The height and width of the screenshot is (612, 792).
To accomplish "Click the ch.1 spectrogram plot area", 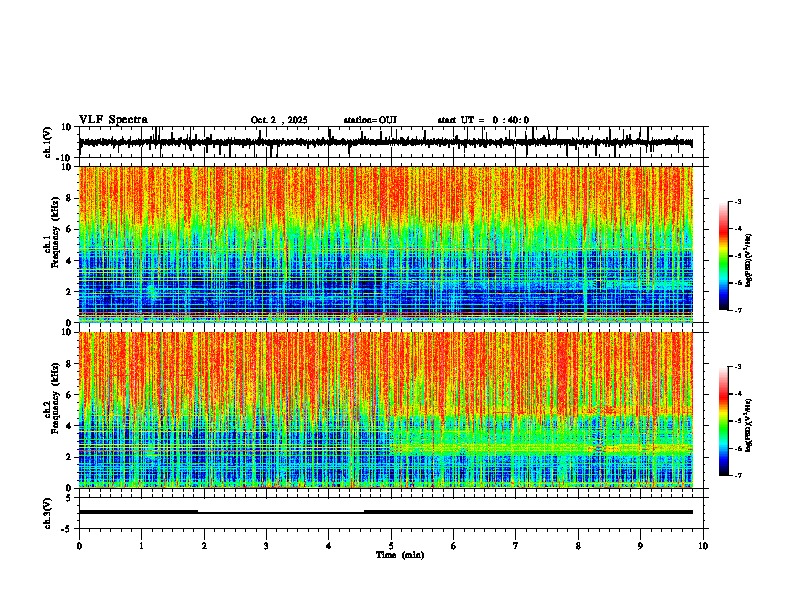I will pyautogui.click(x=385, y=244).
